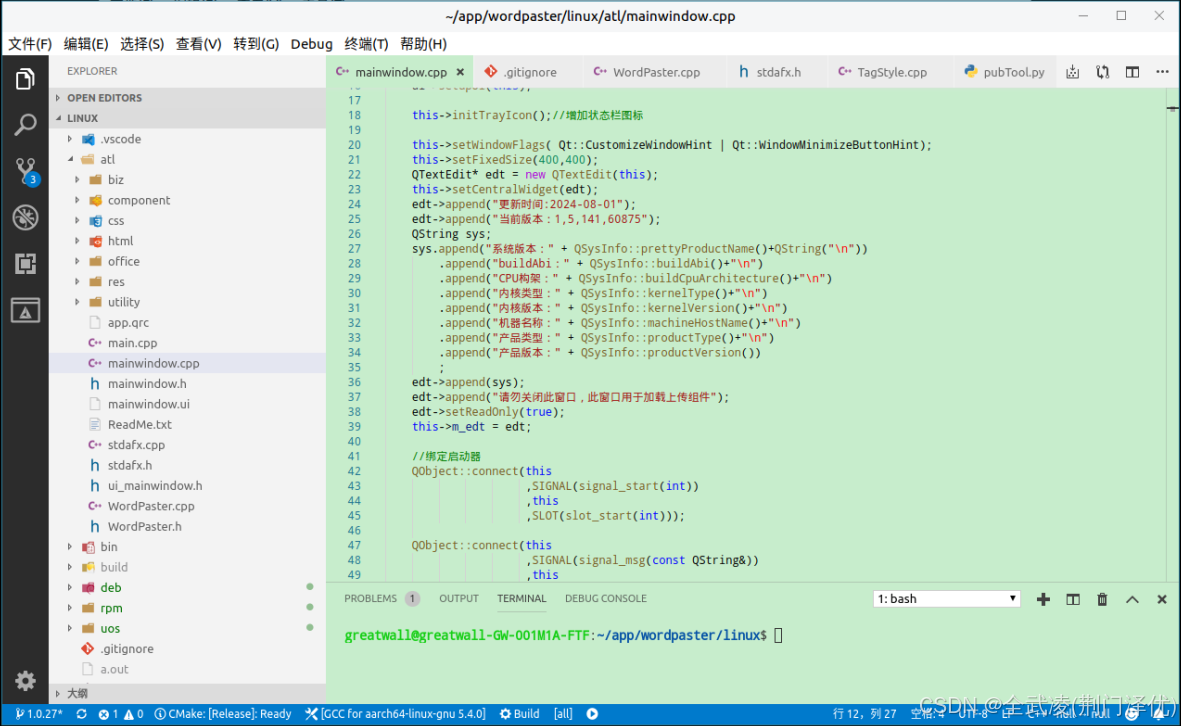
Task: Open ReadMe.txt in the explorer
Action: 188,424
